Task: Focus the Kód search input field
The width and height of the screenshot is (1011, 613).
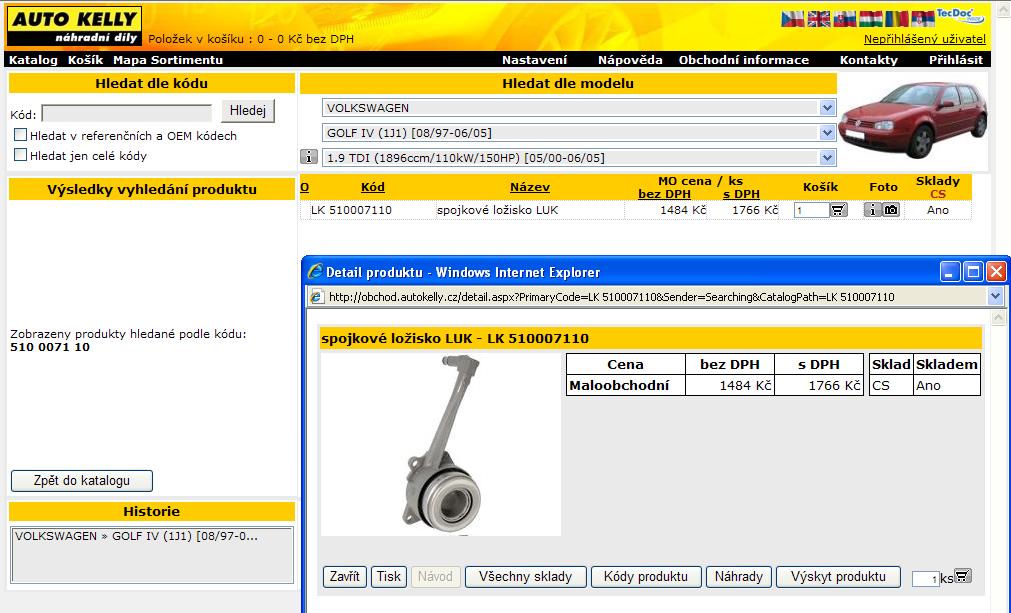Action: [x=126, y=113]
